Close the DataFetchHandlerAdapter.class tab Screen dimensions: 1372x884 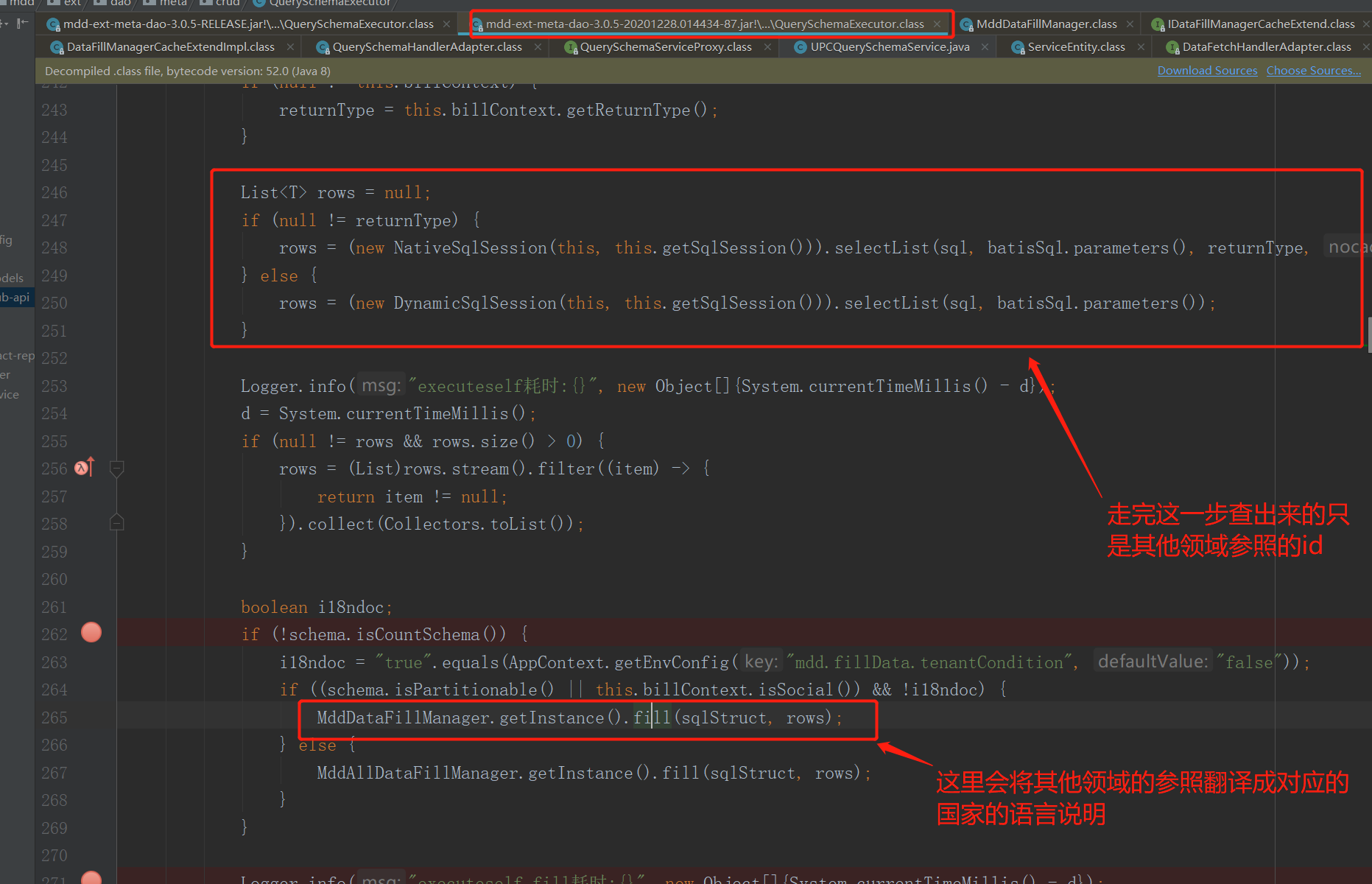coord(1366,47)
